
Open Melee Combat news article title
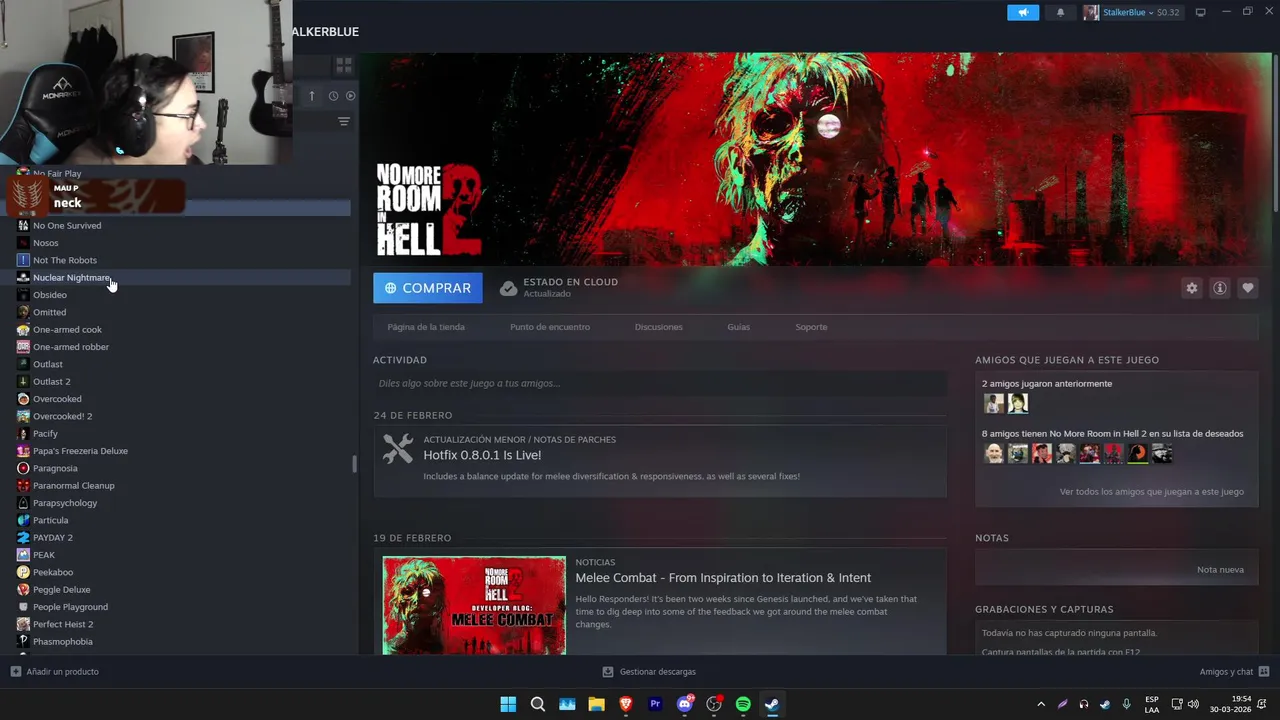723,578
